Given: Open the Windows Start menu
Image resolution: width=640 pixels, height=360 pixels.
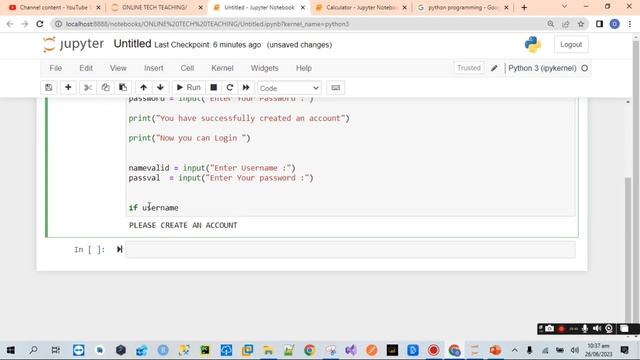Looking at the screenshot, I should [x=11, y=350].
